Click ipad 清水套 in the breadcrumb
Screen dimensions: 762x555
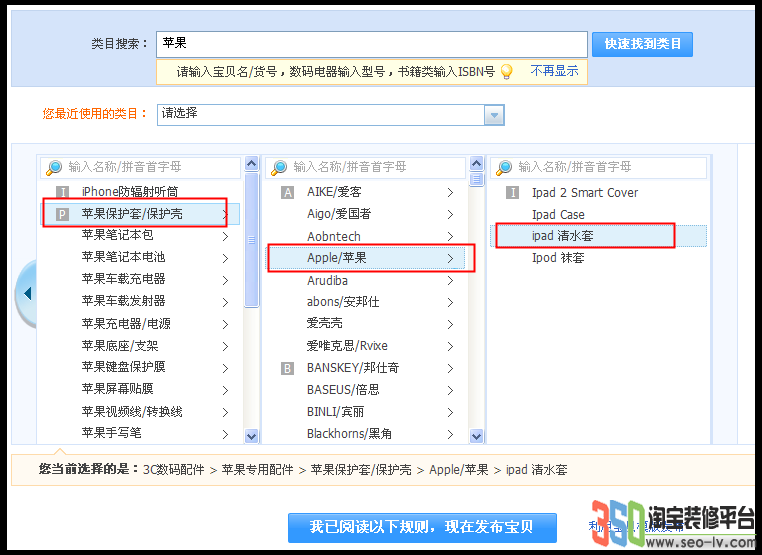tap(536, 469)
